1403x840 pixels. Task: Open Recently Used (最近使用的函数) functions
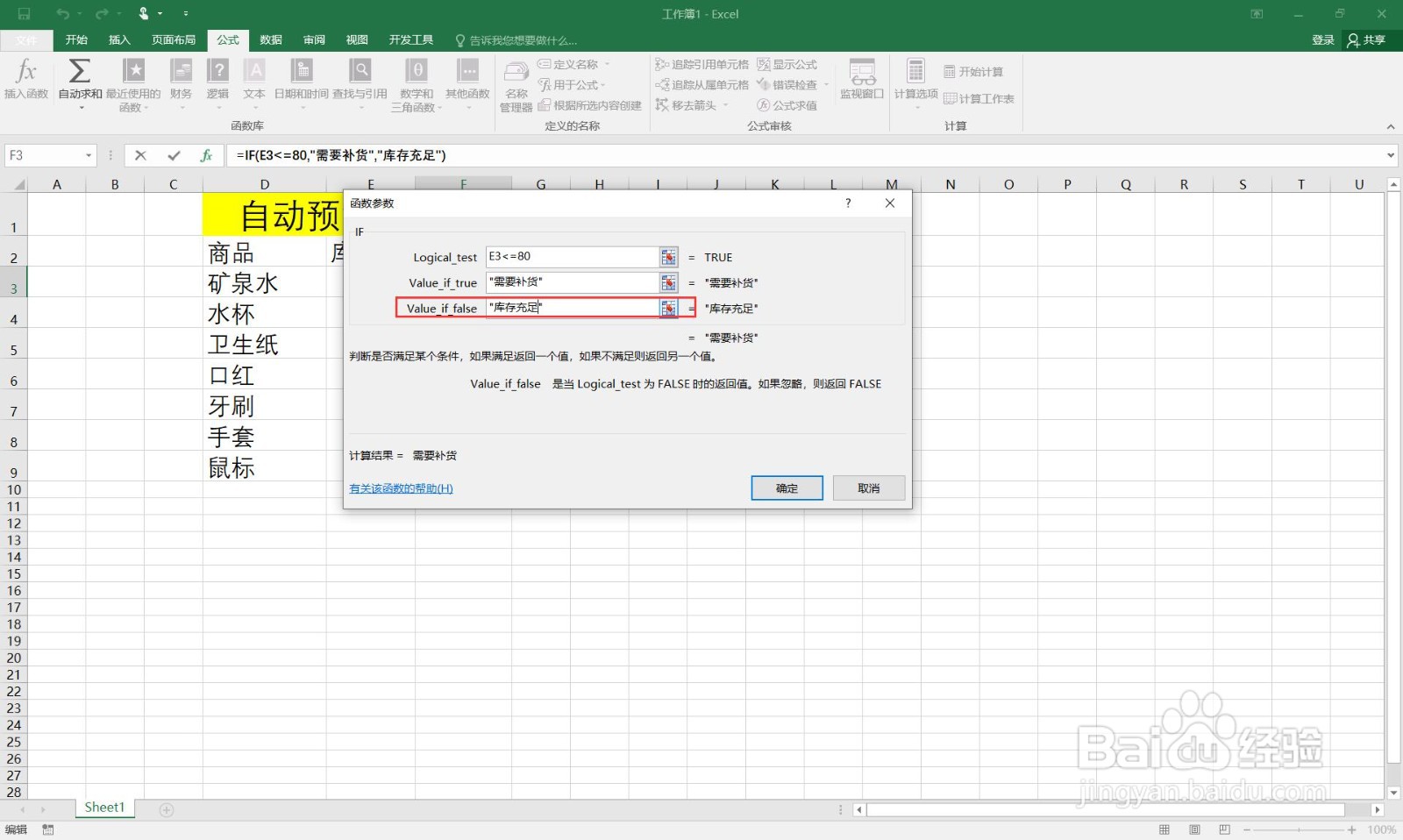click(x=133, y=85)
